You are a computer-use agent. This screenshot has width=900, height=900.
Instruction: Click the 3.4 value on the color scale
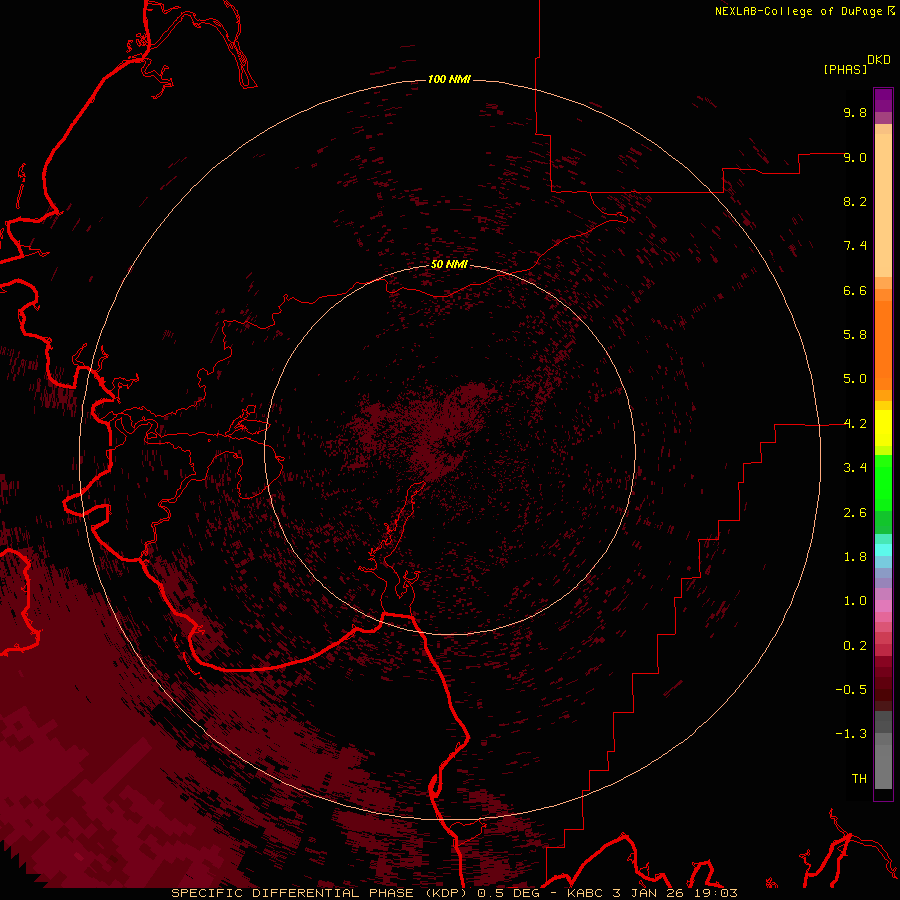pos(855,468)
